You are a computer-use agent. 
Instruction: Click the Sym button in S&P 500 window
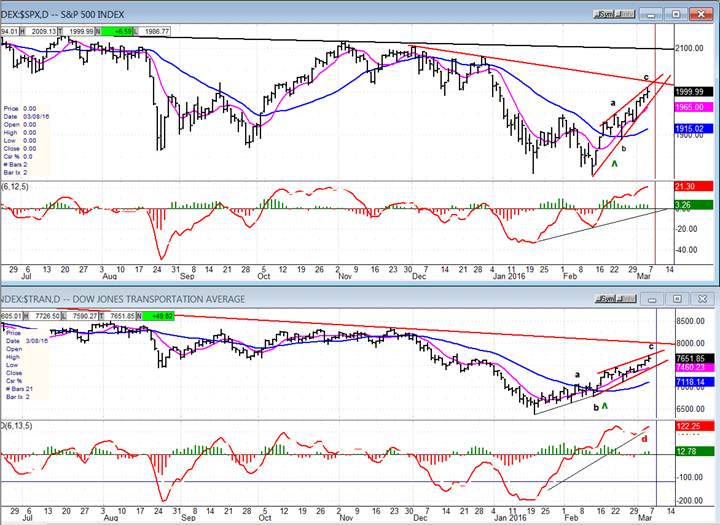pos(603,14)
